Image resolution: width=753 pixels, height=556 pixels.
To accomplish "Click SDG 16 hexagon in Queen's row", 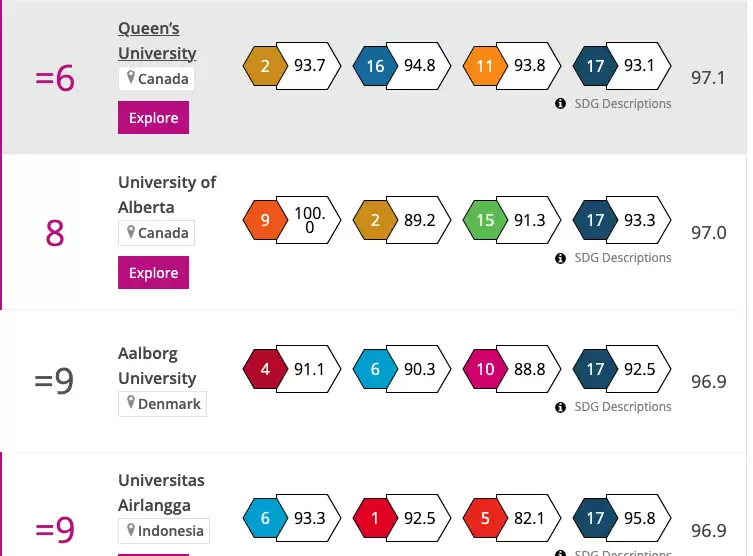I will pyautogui.click(x=375, y=66).
